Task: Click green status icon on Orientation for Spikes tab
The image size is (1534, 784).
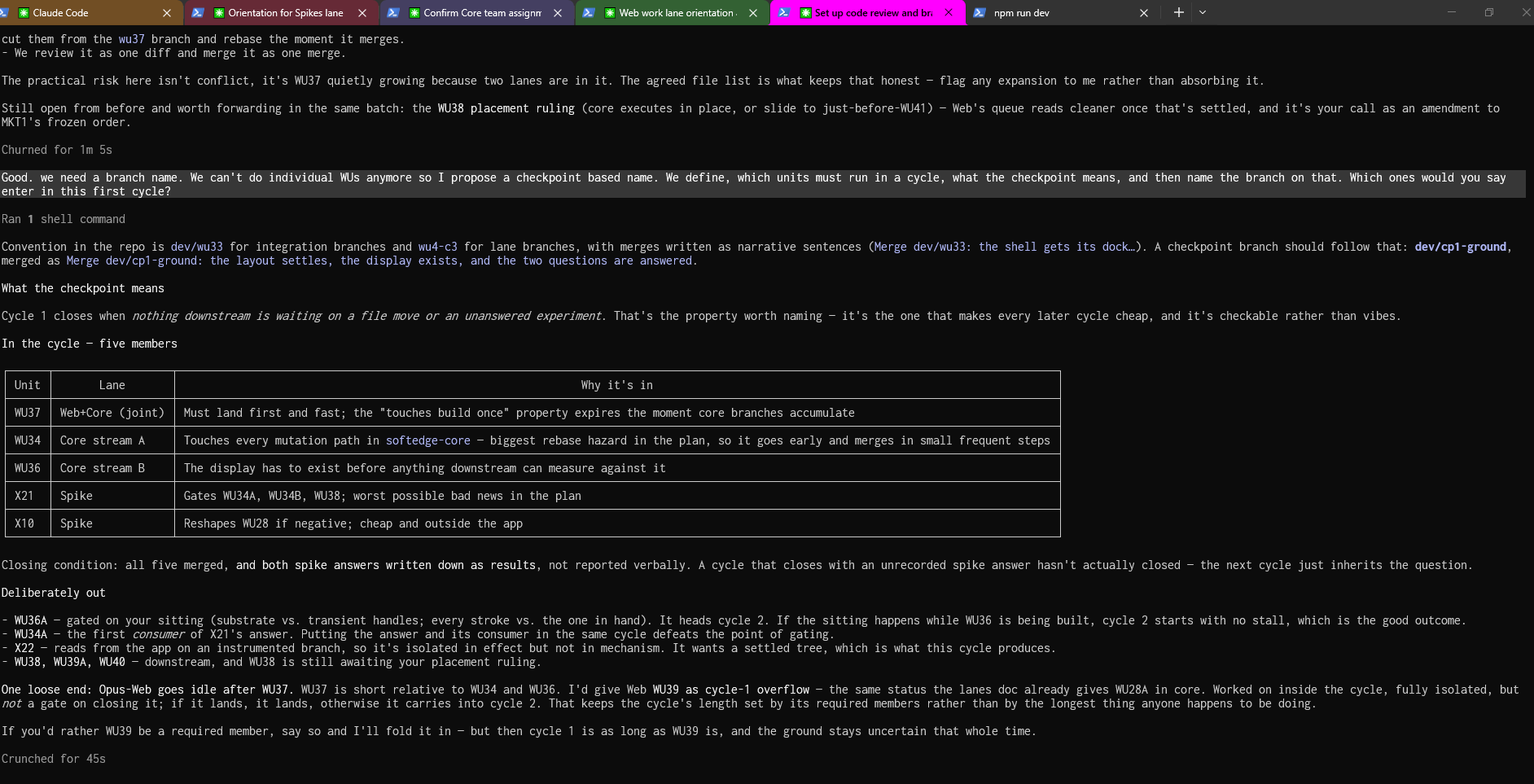Action: [x=218, y=13]
